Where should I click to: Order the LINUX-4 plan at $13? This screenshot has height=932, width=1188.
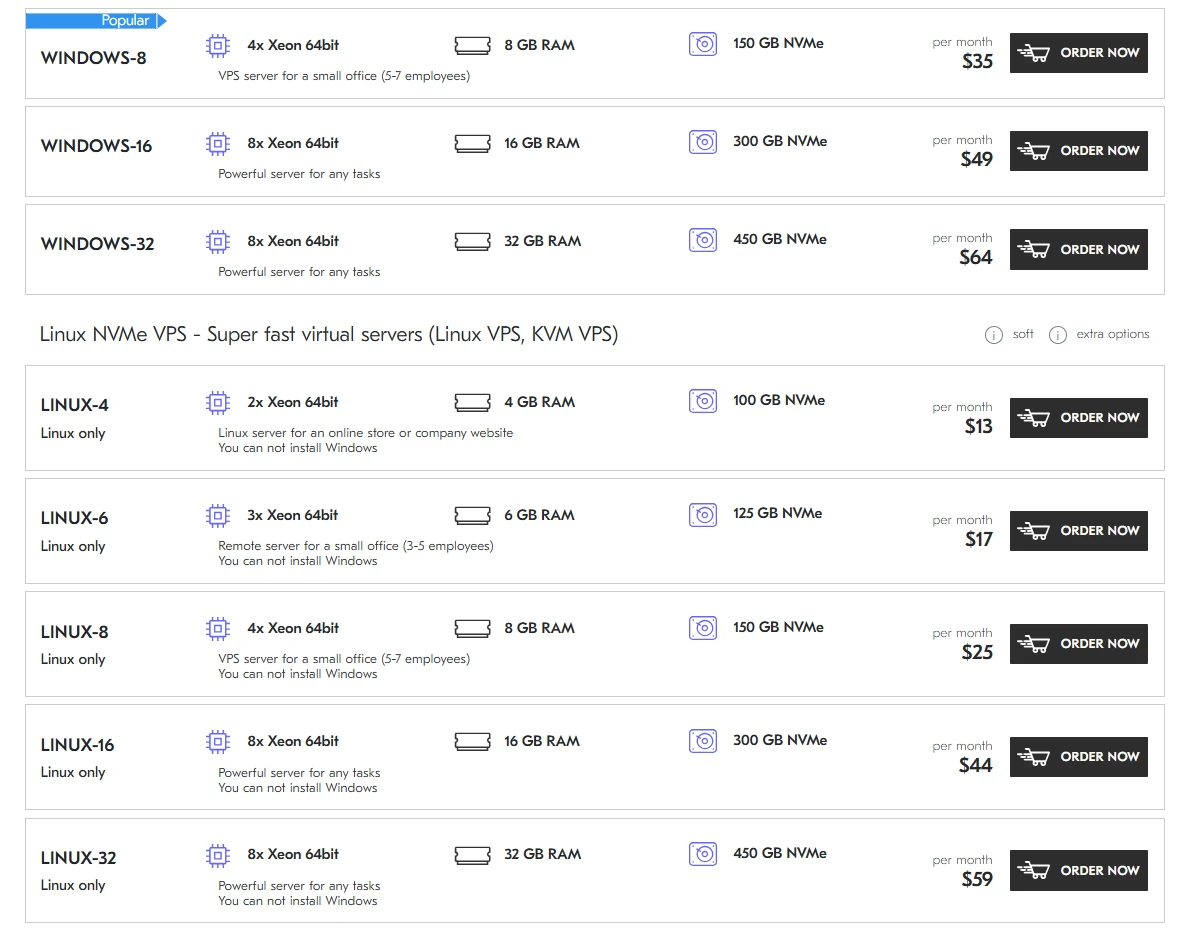[x=1078, y=418]
